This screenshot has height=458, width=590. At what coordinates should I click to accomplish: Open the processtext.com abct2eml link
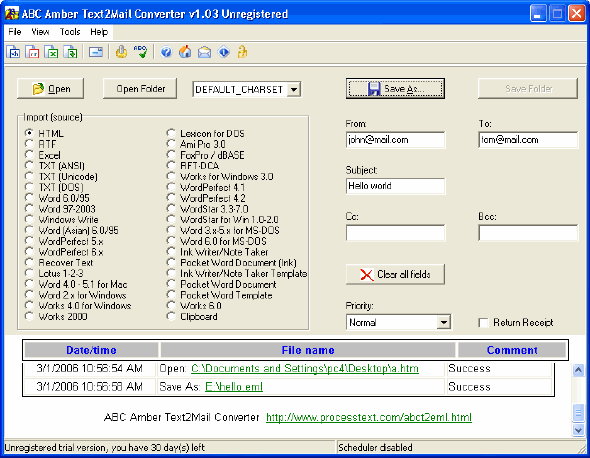pyautogui.click(x=369, y=417)
